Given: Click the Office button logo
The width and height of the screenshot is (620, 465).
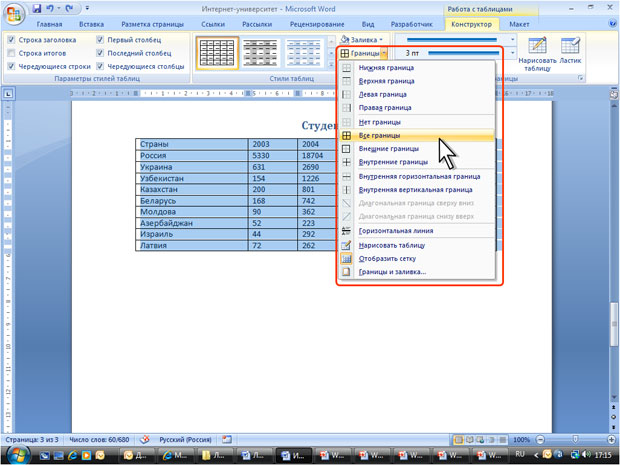Looking at the screenshot, I should pos(14,14).
